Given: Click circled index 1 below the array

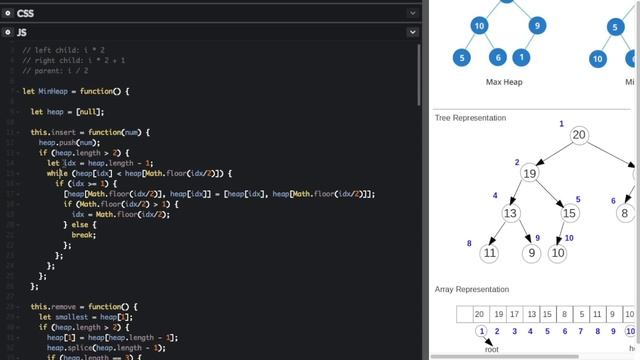Looking at the screenshot, I should [x=481, y=331].
